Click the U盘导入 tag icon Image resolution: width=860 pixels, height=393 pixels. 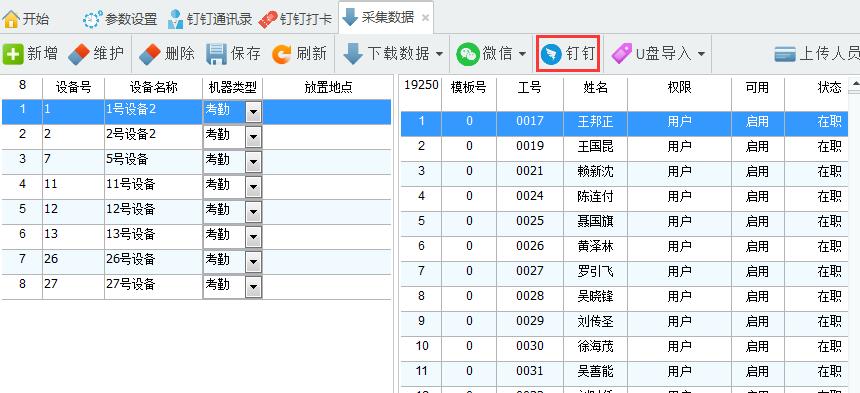point(621,54)
